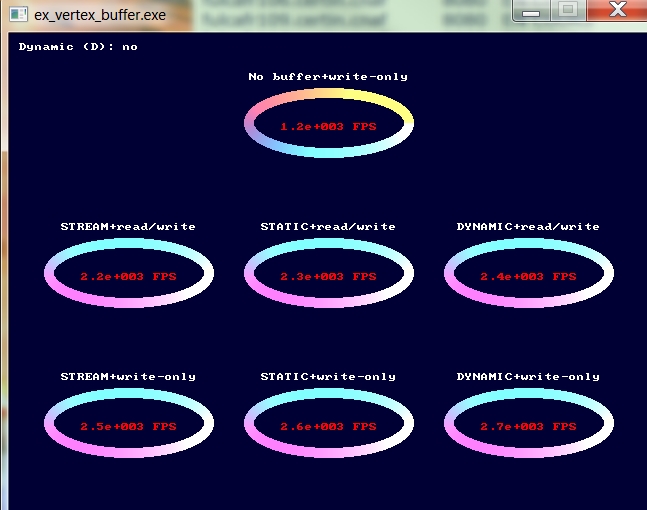The height and width of the screenshot is (510, 647).
Task: Click the 'STATIC+write-only' label
Action: (328, 377)
